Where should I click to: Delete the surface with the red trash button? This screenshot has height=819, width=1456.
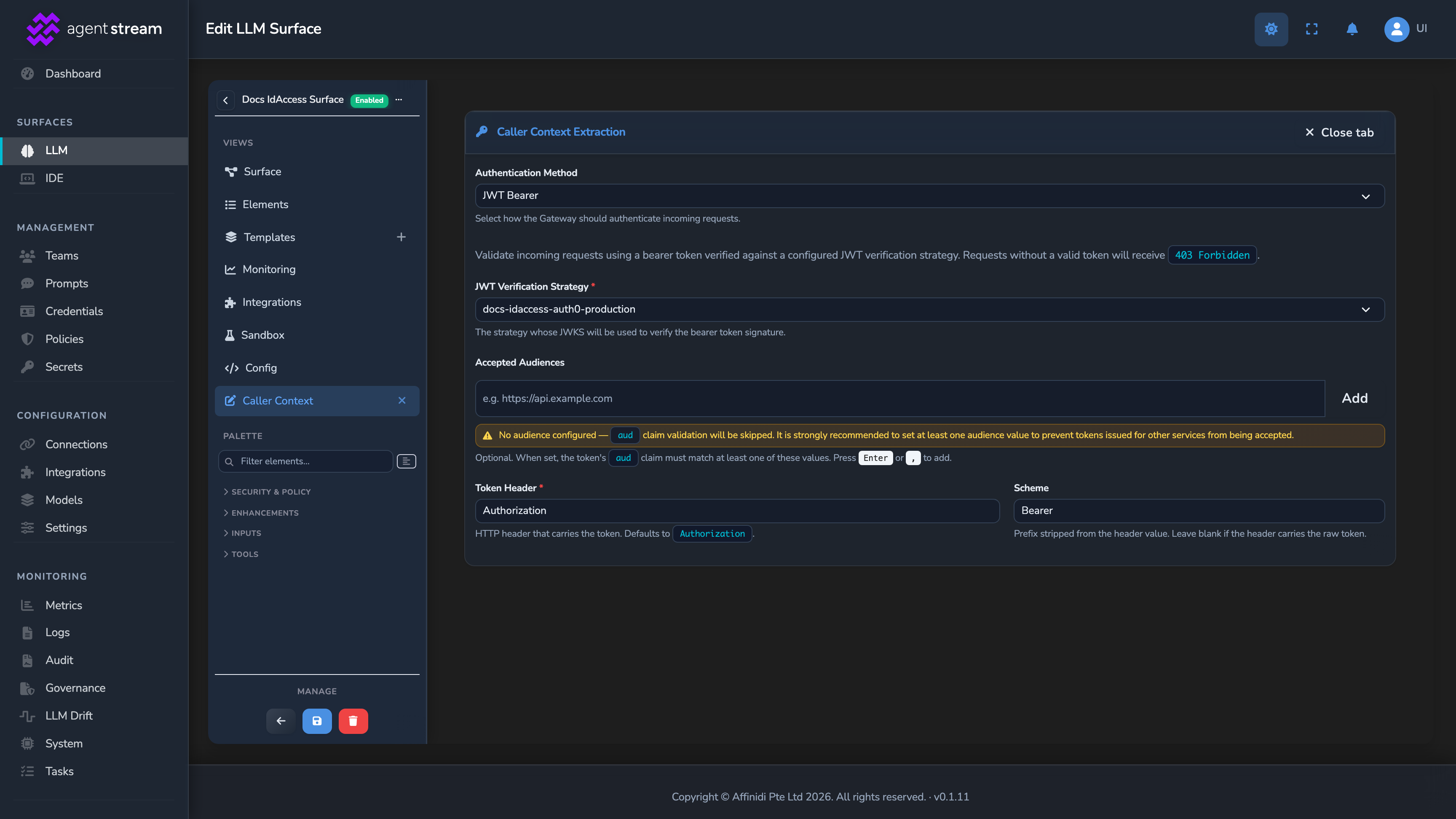[x=353, y=721]
